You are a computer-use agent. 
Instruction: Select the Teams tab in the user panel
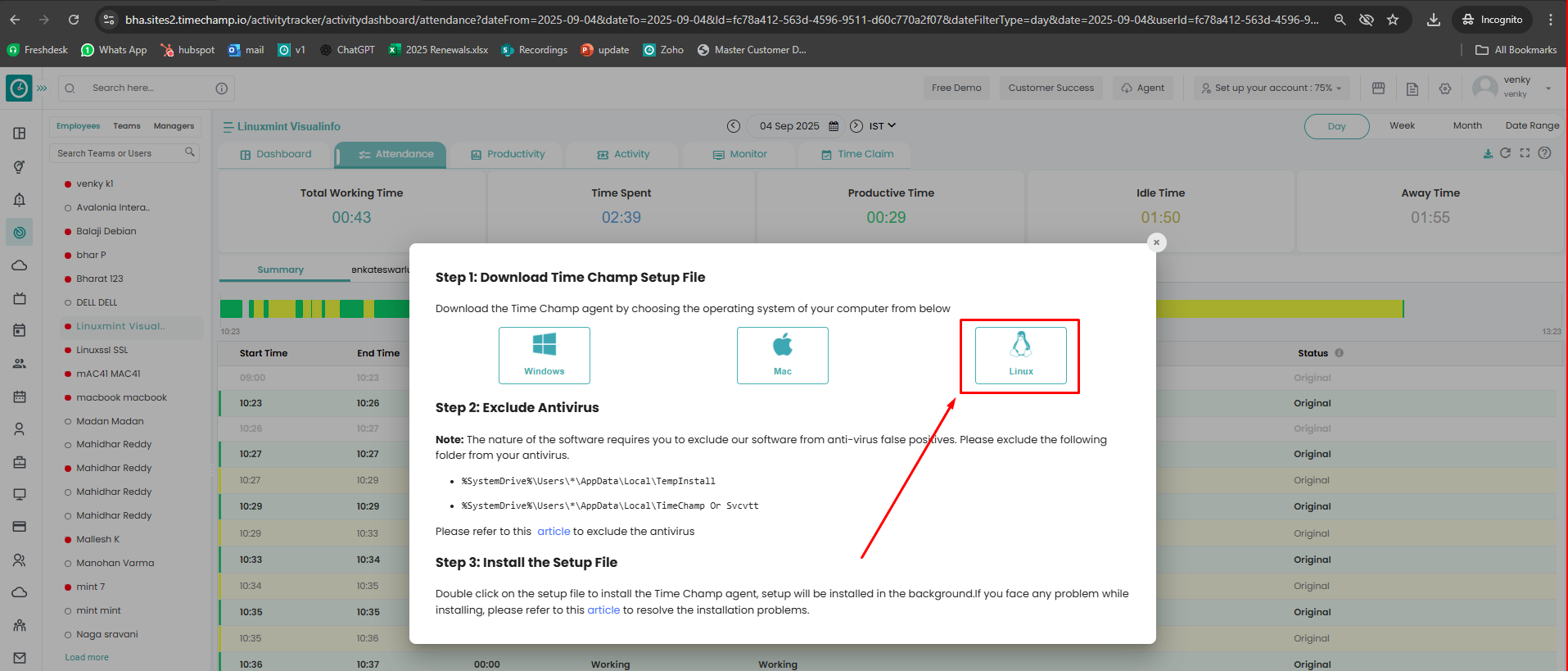[127, 126]
